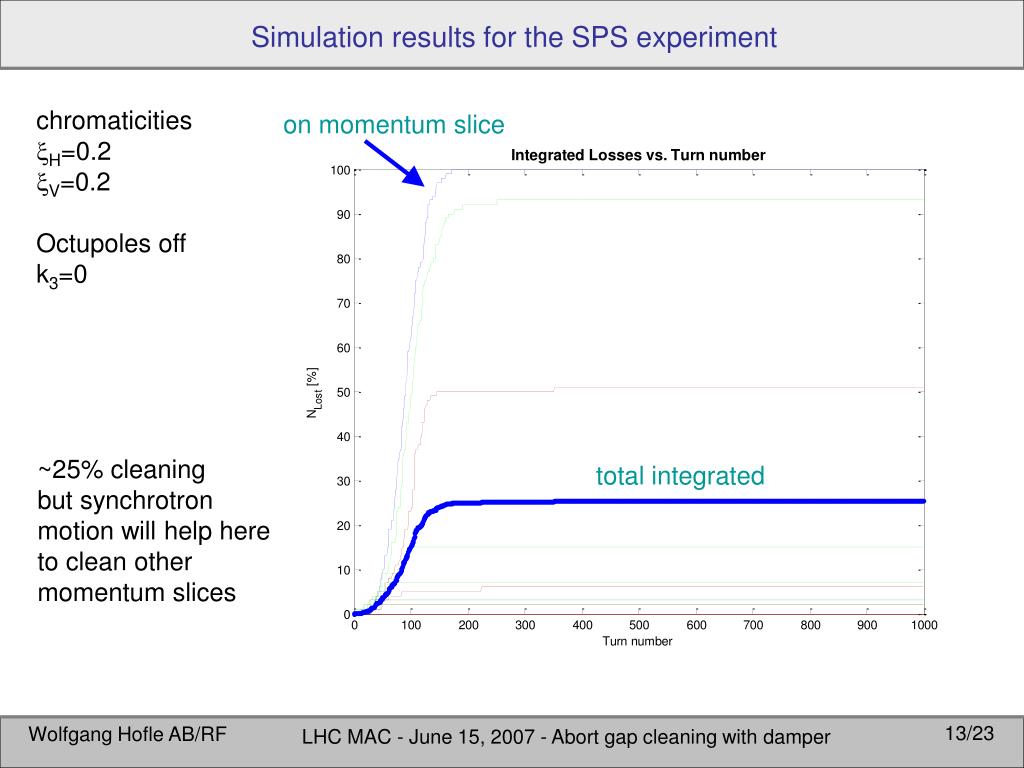Click the y-axis tick label '90'
Screen dimensions: 1024x768
click(x=344, y=215)
